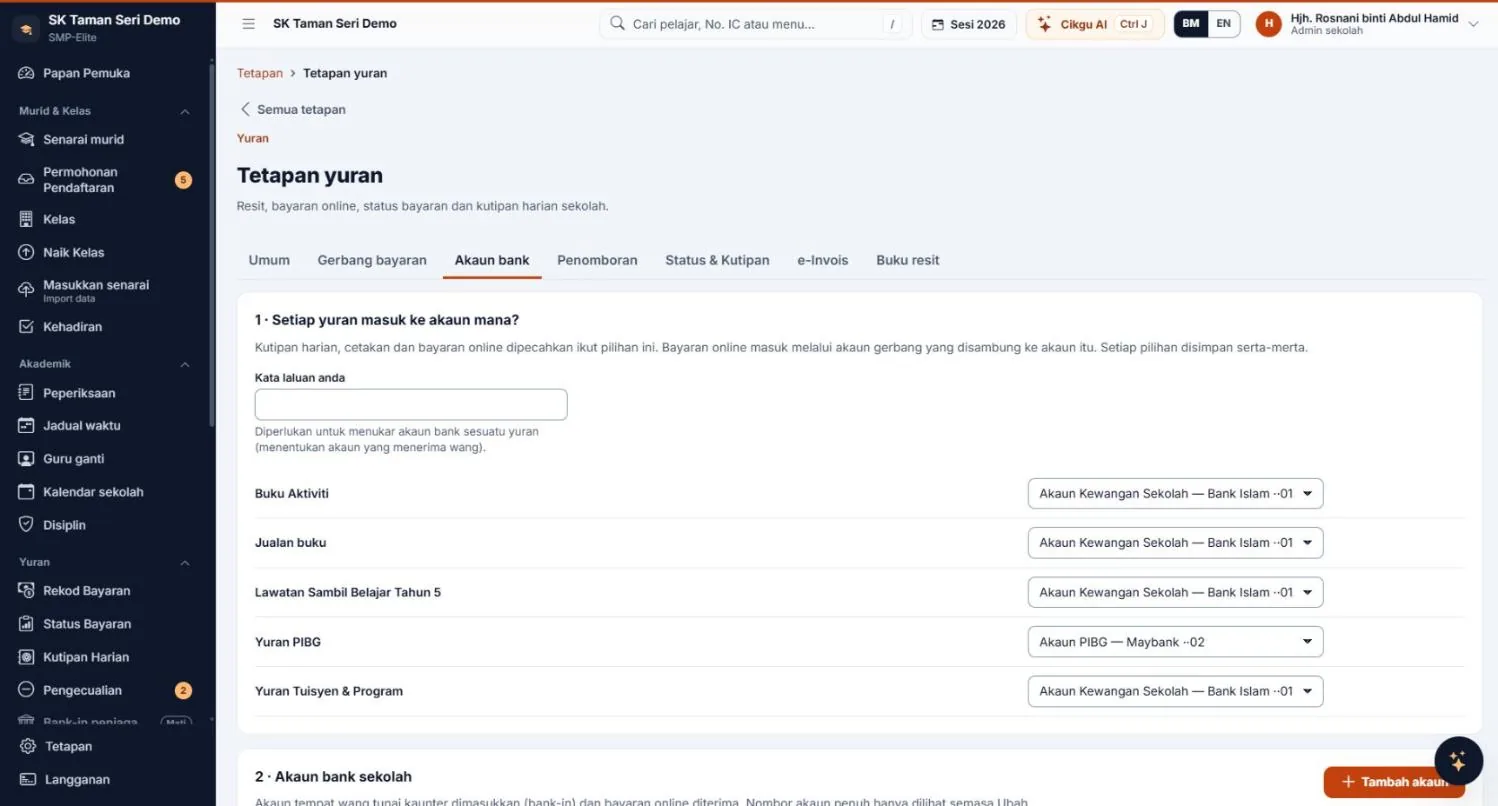The height and width of the screenshot is (806, 1498).
Task: Click the hamburger menu icon in header
Action: (x=249, y=24)
